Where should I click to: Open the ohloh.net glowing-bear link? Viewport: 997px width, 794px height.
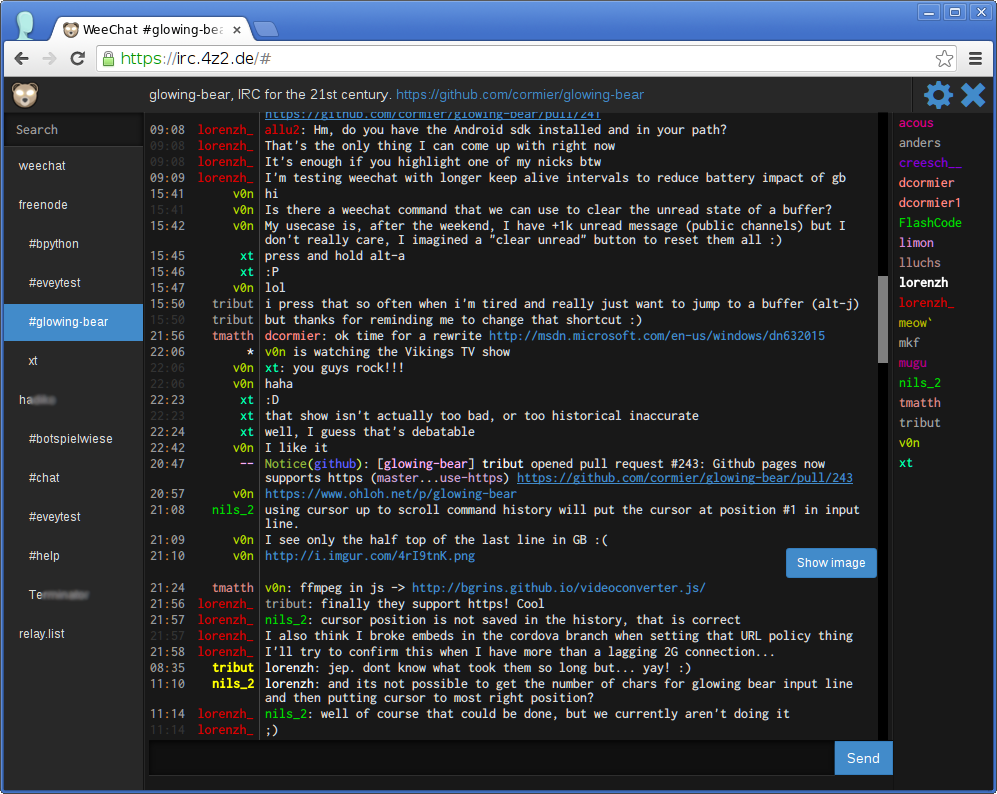[x=390, y=494]
